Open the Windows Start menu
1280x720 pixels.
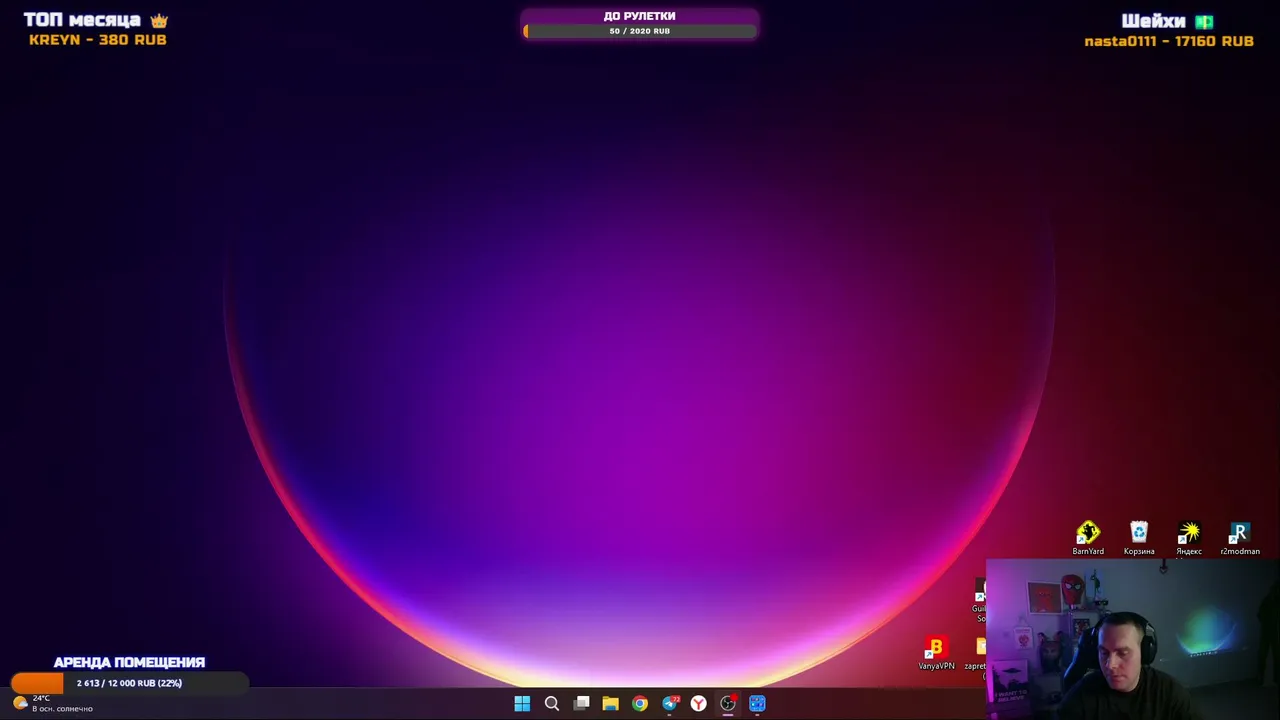click(x=522, y=704)
